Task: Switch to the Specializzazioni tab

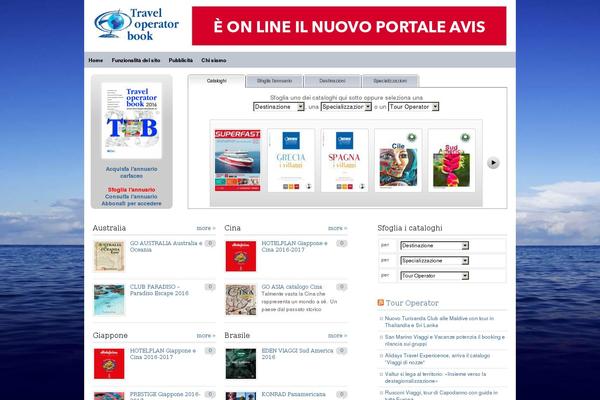Action: click(x=390, y=81)
